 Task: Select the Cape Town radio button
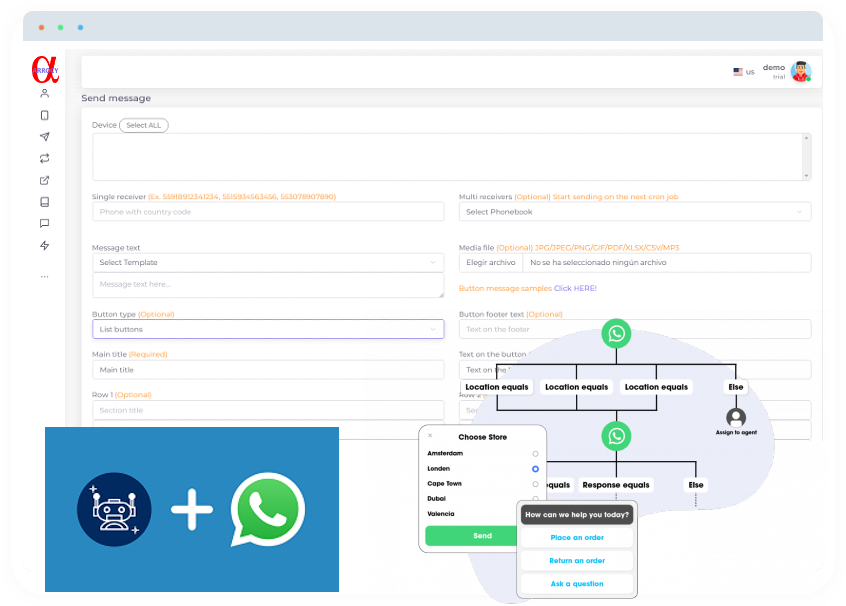coord(535,484)
